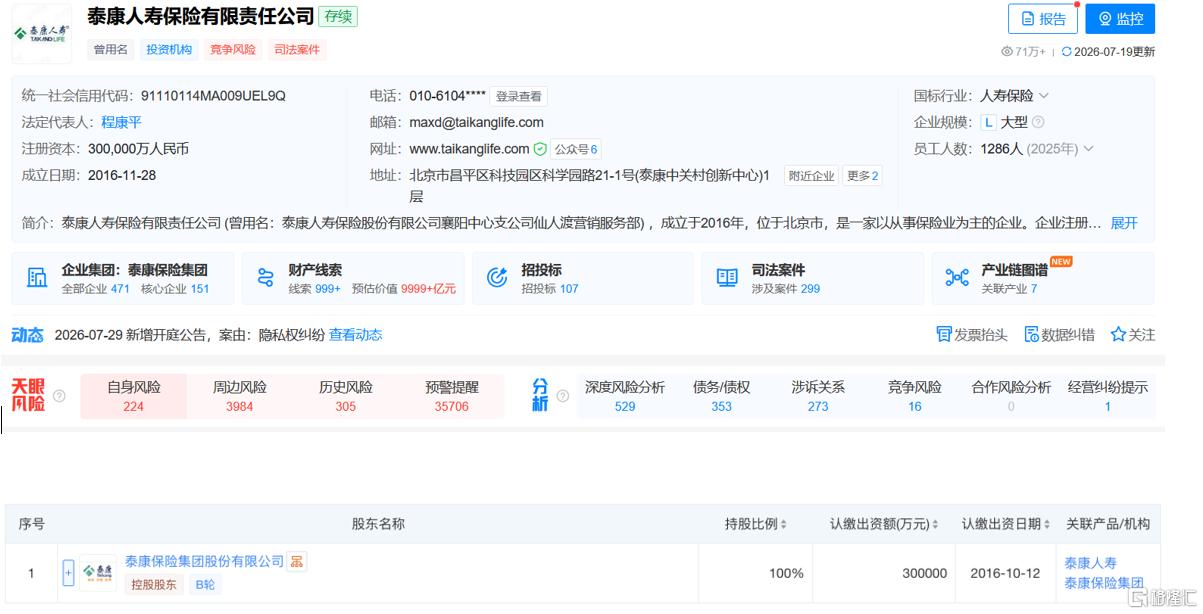
Task: Select the 自身风险 224 tab
Action: [x=134, y=396]
